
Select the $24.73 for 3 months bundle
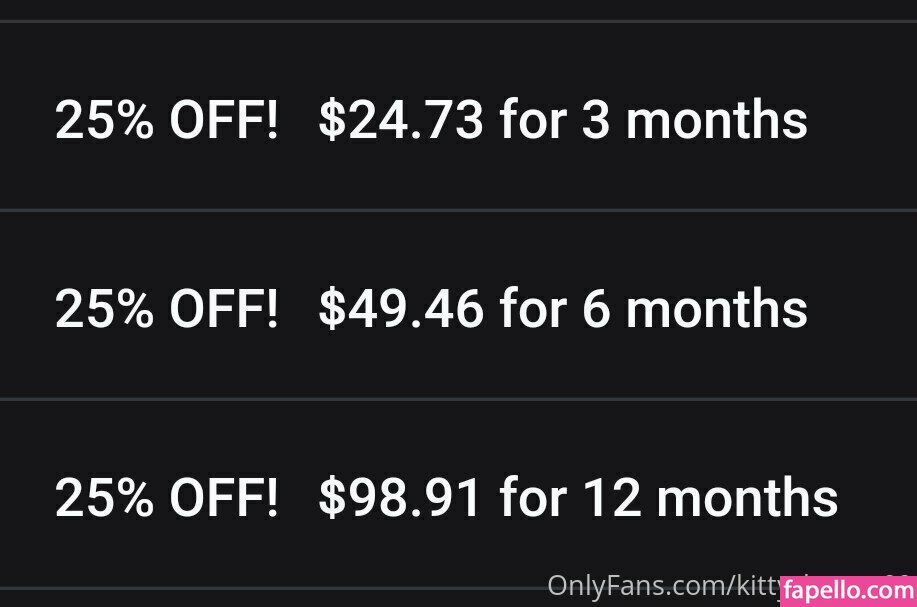pyautogui.click(x=458, y=120)
